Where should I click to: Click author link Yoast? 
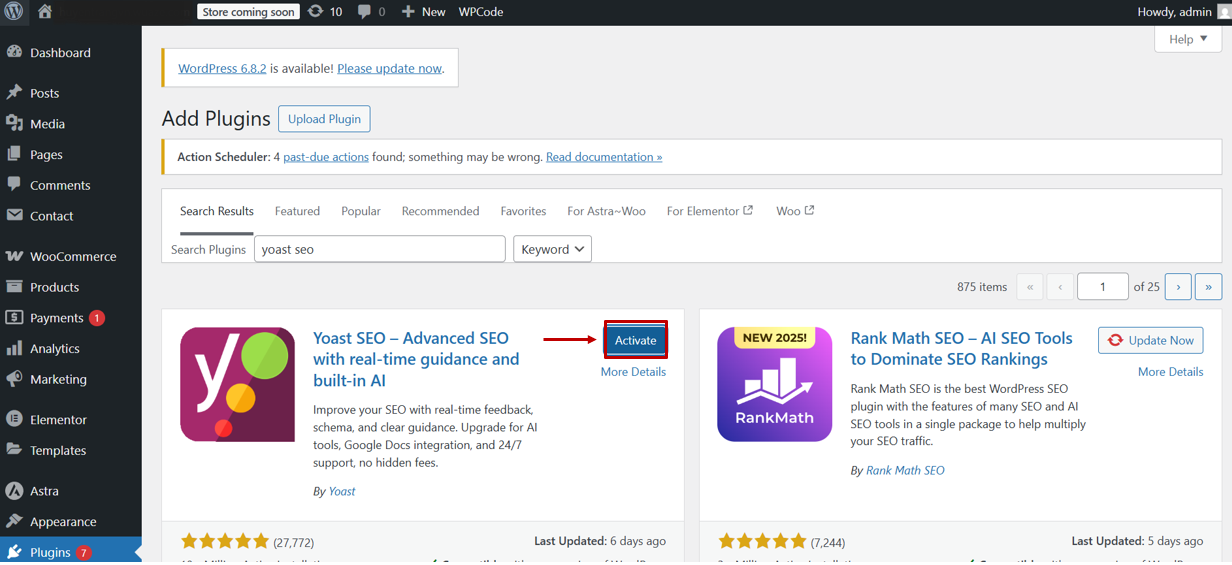coord(342,491)
